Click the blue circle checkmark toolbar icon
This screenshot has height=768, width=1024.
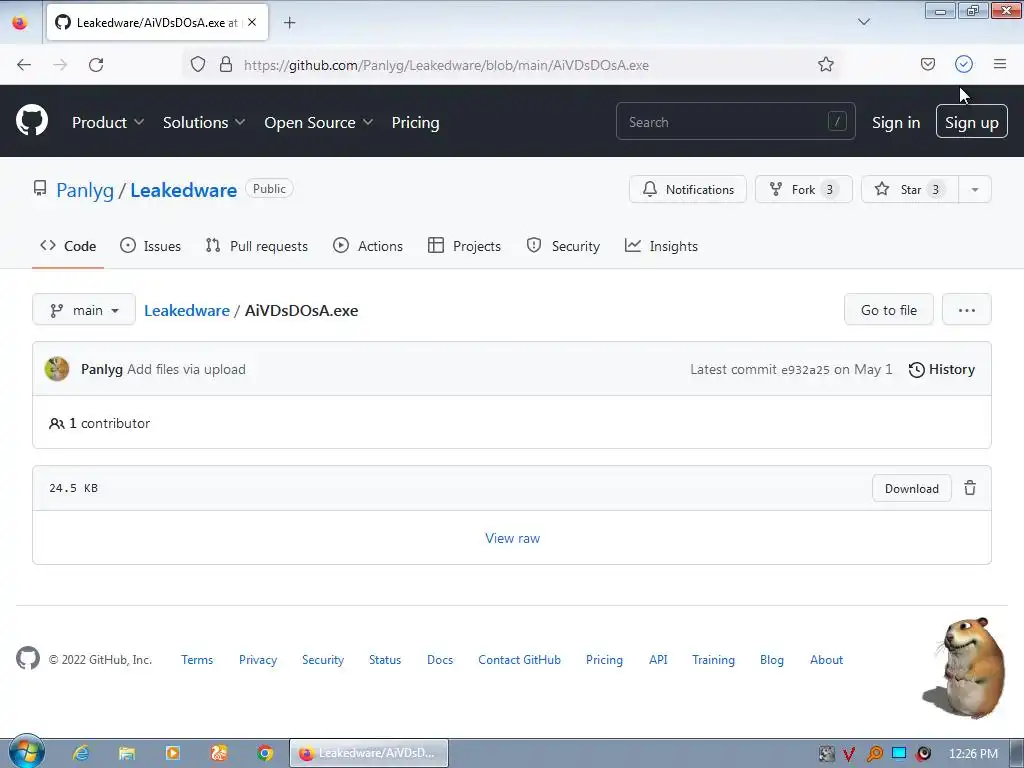964,64
